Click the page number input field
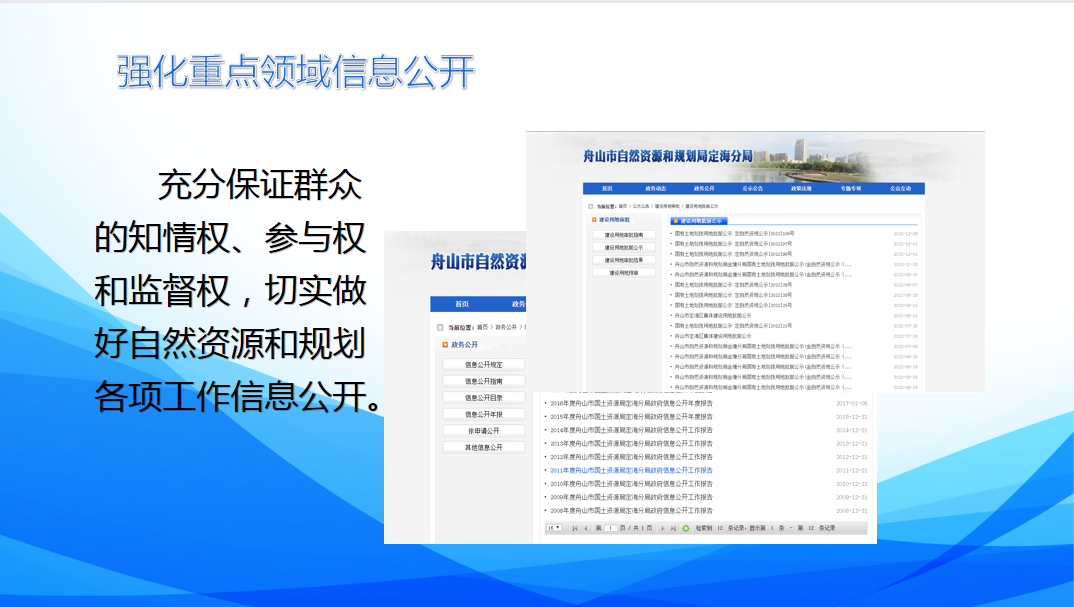The width and height of the screenshot is (1074, 607). pyautogui.click(x=611, y=528)
